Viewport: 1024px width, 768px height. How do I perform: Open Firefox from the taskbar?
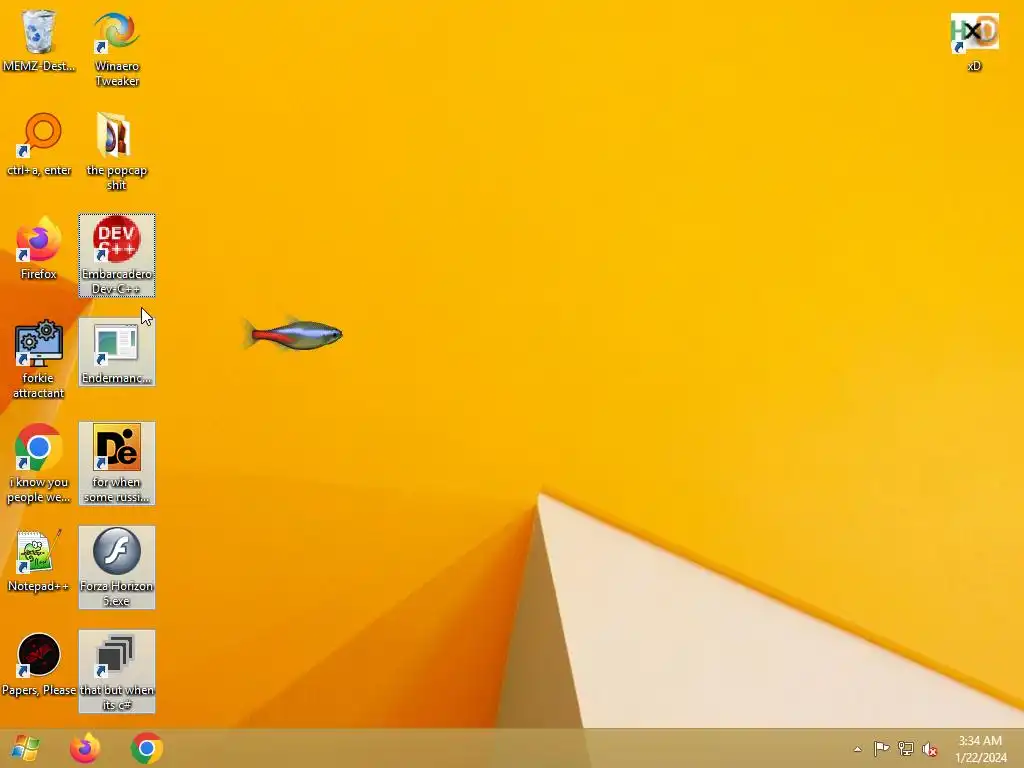(85, 748)
